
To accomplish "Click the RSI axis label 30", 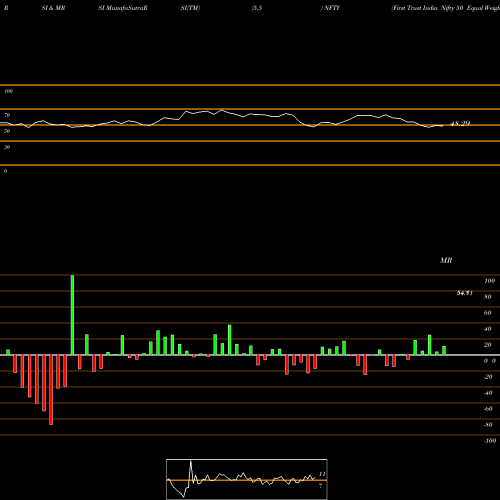I will point(7,147).
